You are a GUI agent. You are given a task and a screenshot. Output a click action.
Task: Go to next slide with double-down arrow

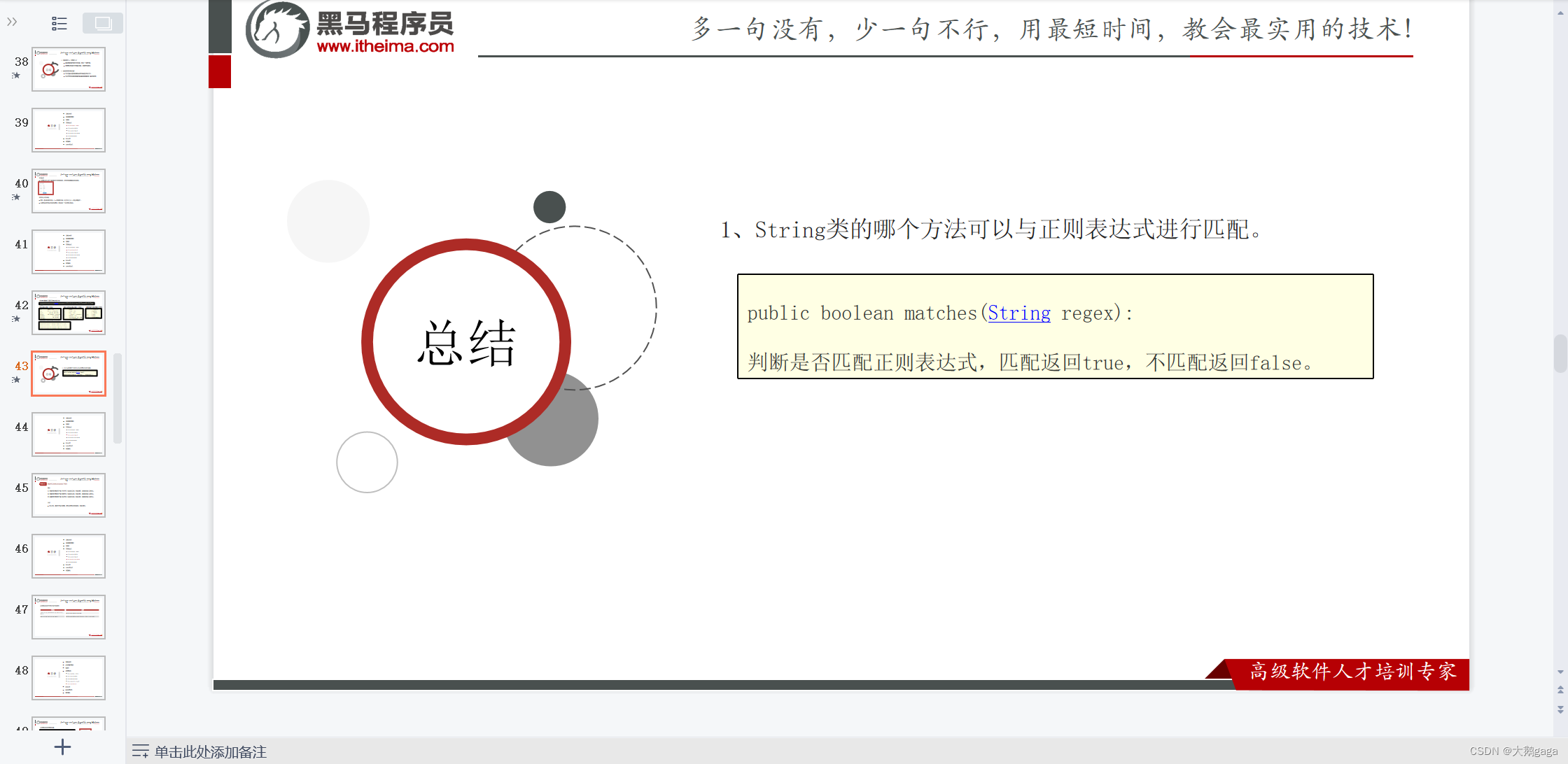(x=1560, y=709)
